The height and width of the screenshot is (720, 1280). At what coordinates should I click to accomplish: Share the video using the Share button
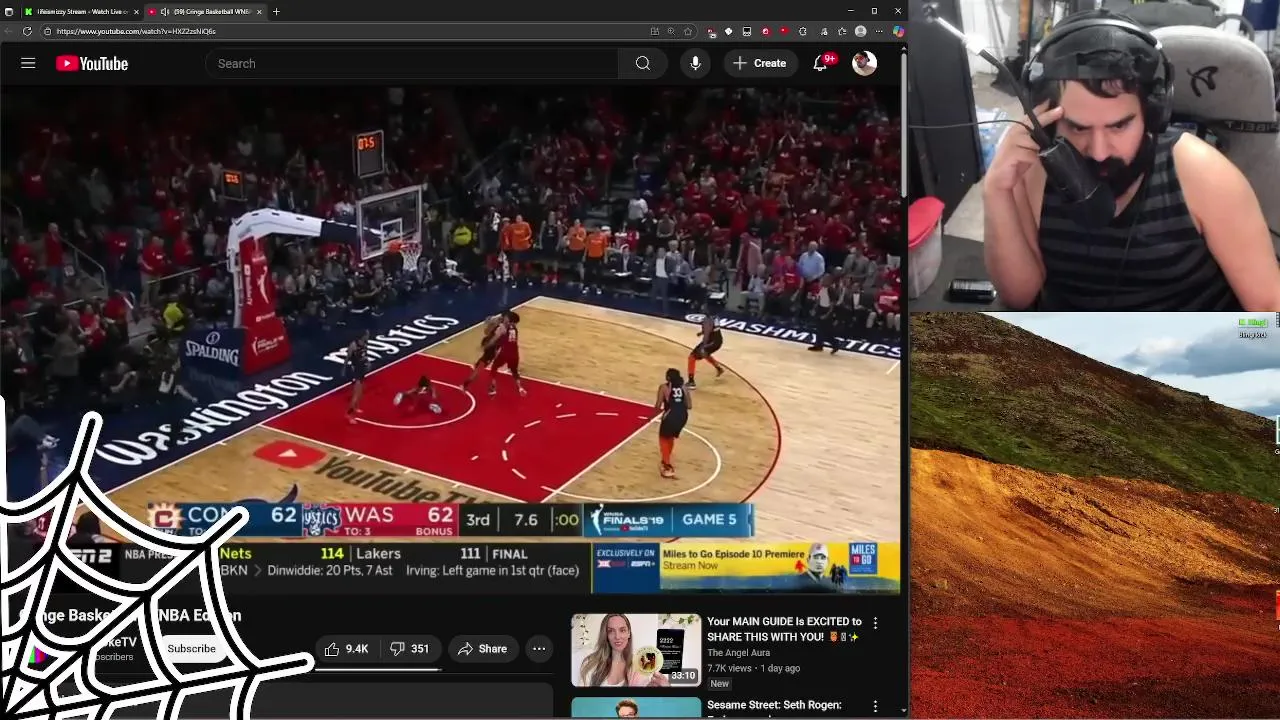point(482,649)
